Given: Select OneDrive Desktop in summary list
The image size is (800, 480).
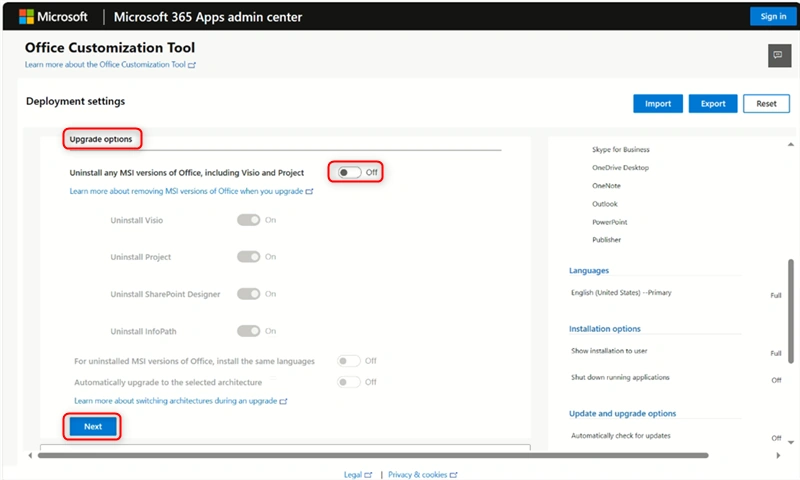Looking at the screenshot, I should coord(620,167).
